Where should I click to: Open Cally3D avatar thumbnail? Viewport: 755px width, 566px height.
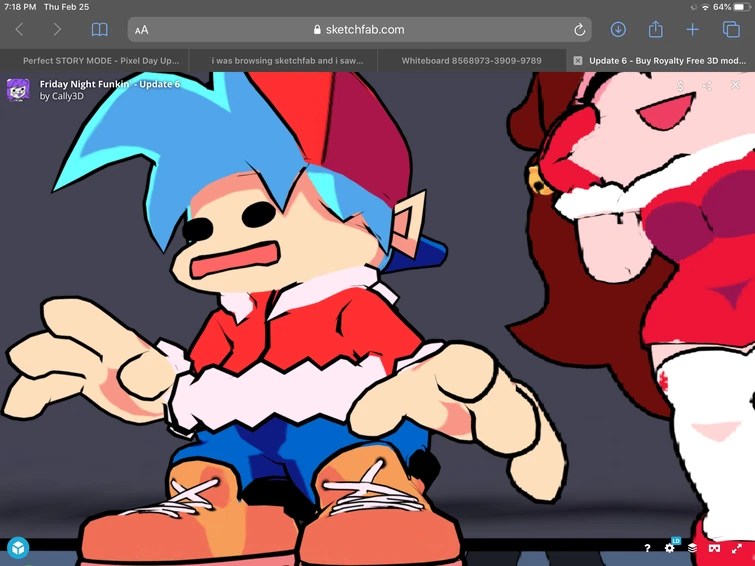pos(18,90)
